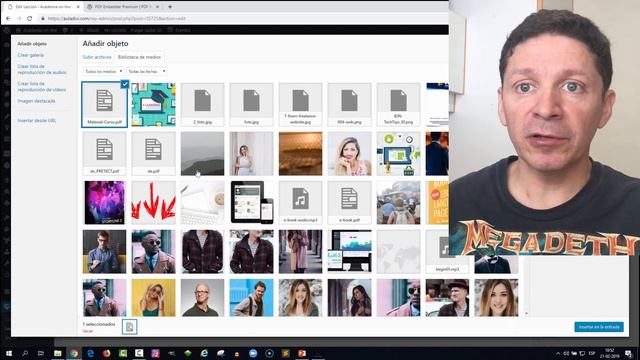This screenshot has height=360, width=640.
Task: Select the golden brown texture thumbnail
Action: pyautogui.click(x=300, y=153)
